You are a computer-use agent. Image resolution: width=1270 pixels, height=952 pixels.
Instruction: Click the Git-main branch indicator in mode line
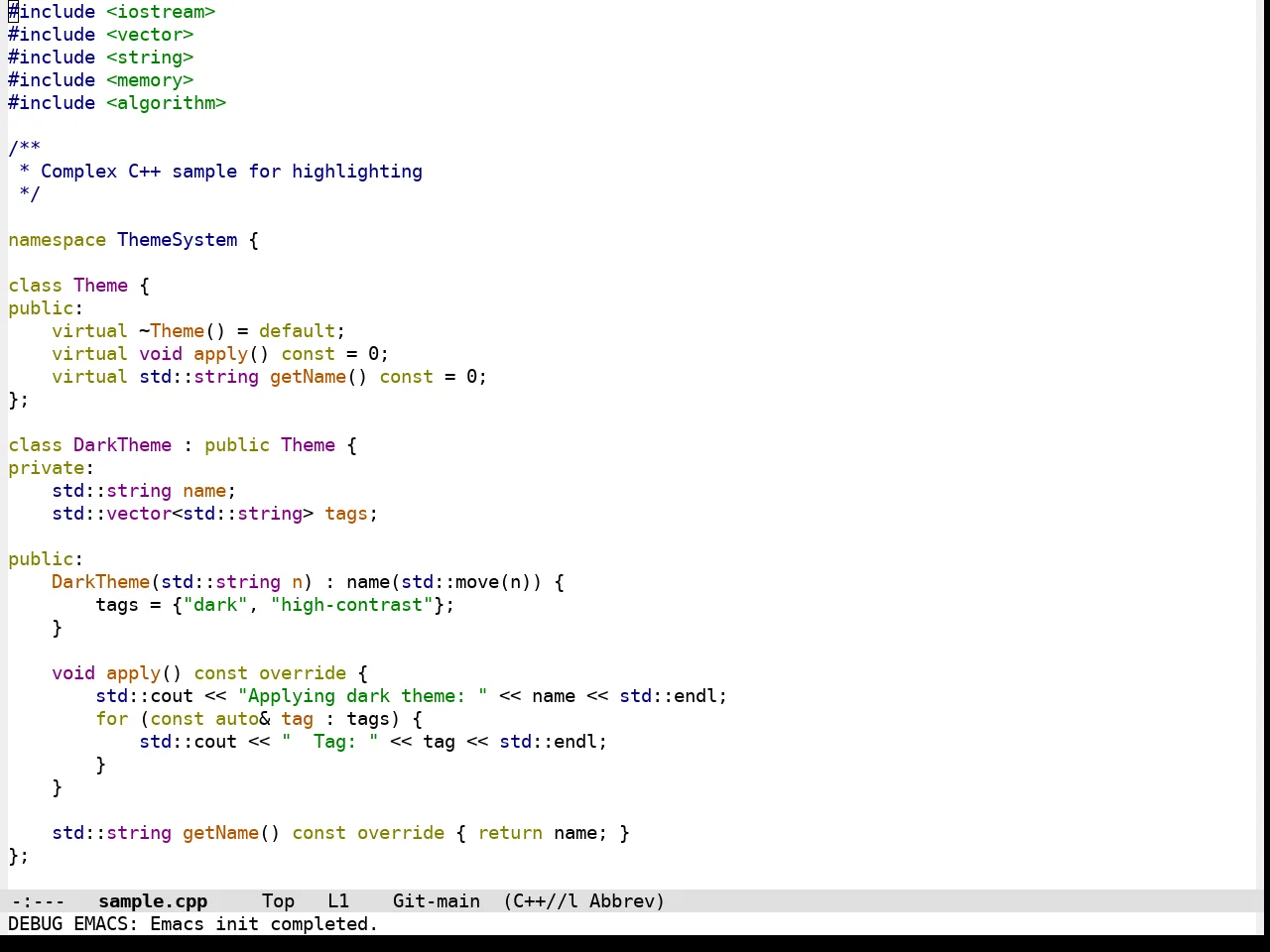click(437, 901)
